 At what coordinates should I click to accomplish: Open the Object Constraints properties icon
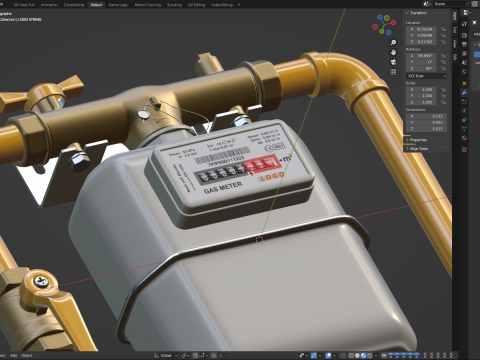[464, 120]
